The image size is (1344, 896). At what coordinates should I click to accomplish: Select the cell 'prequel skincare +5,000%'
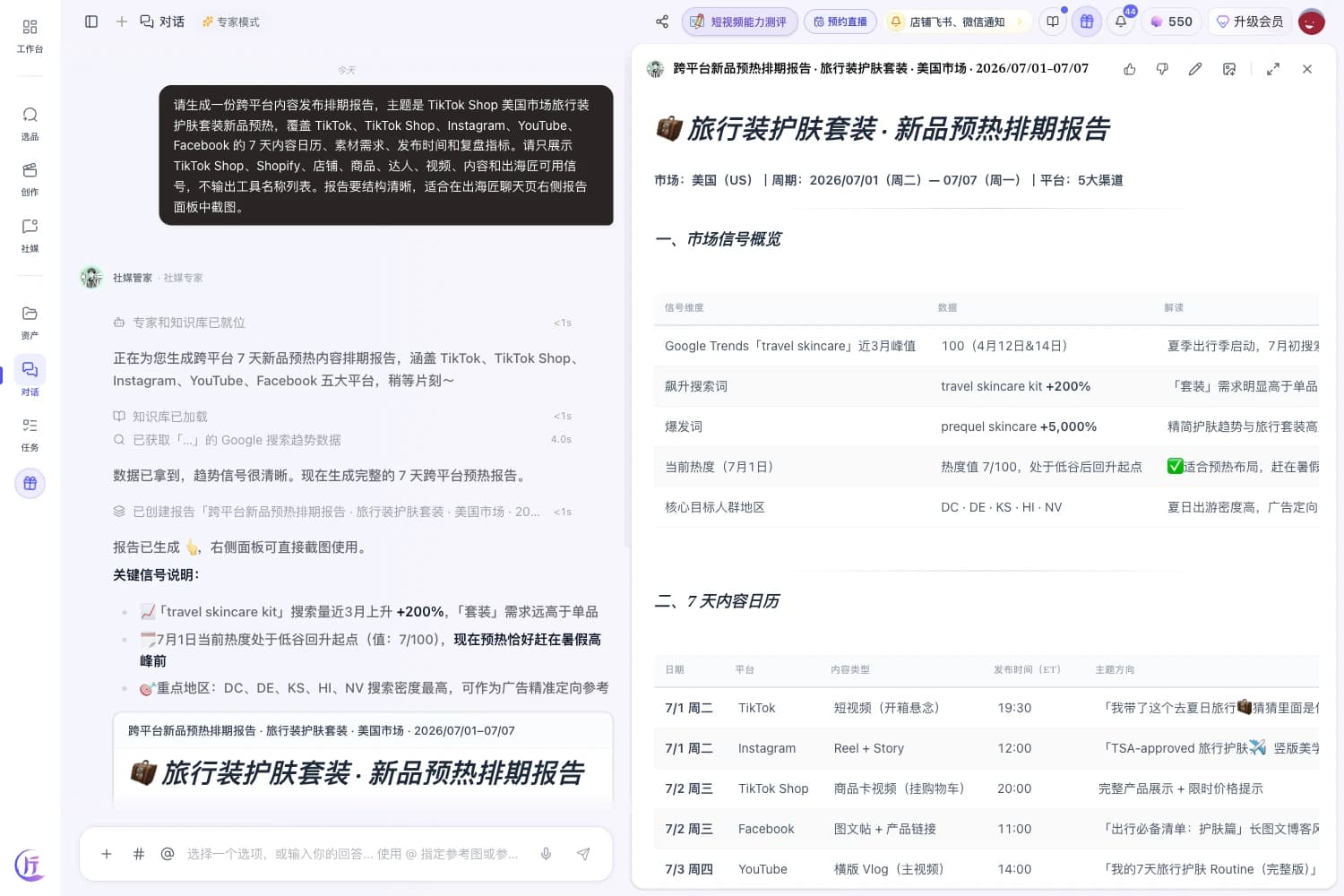(x=1019, y=426)
